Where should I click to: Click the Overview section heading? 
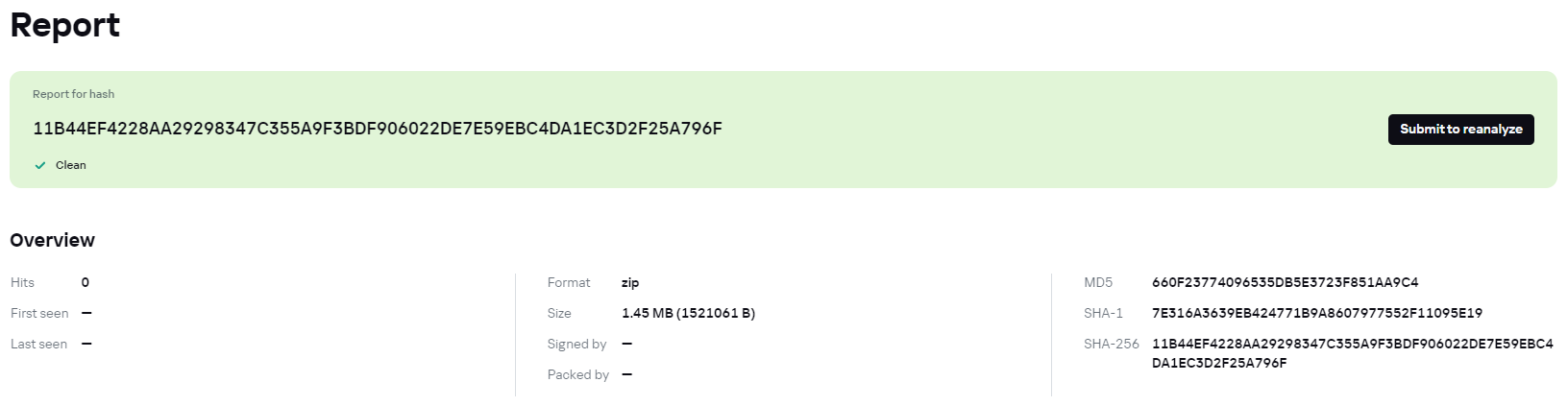[53, 240]
